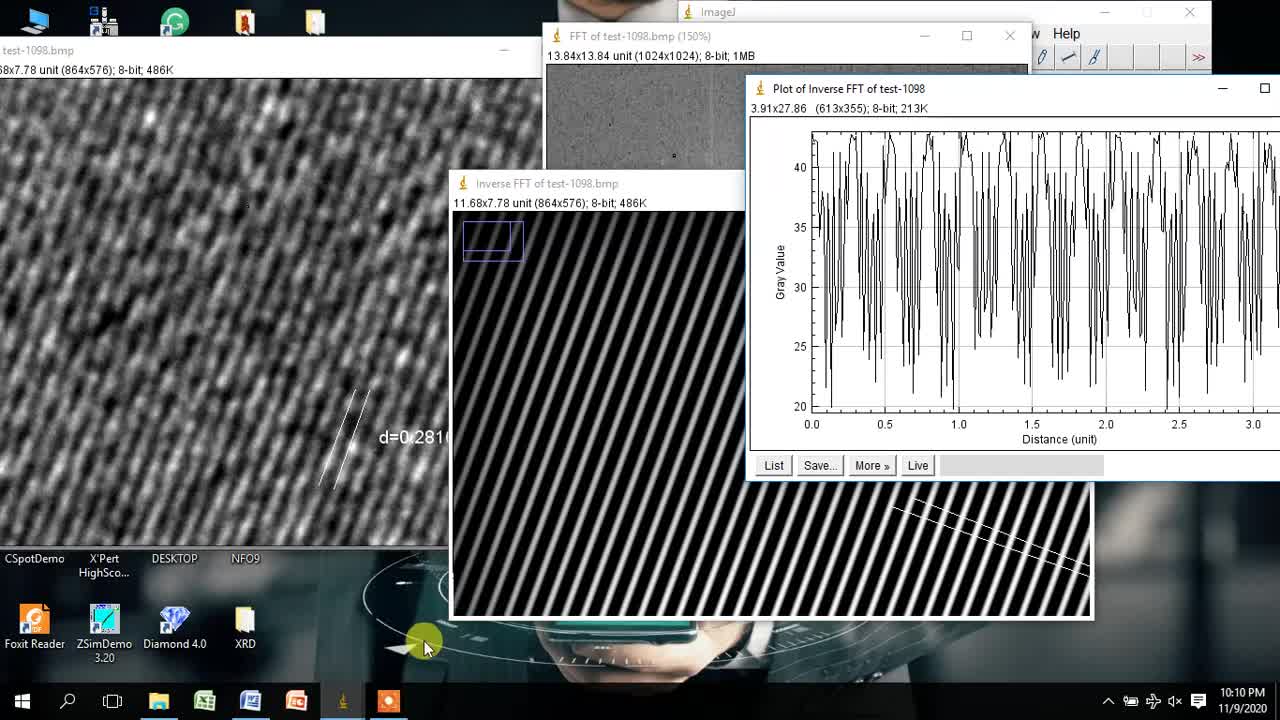Select the desktop shortcut with network computers icon
This screenshot has width=1280, height=720.
pyautogui.click(x=104, y=21)
